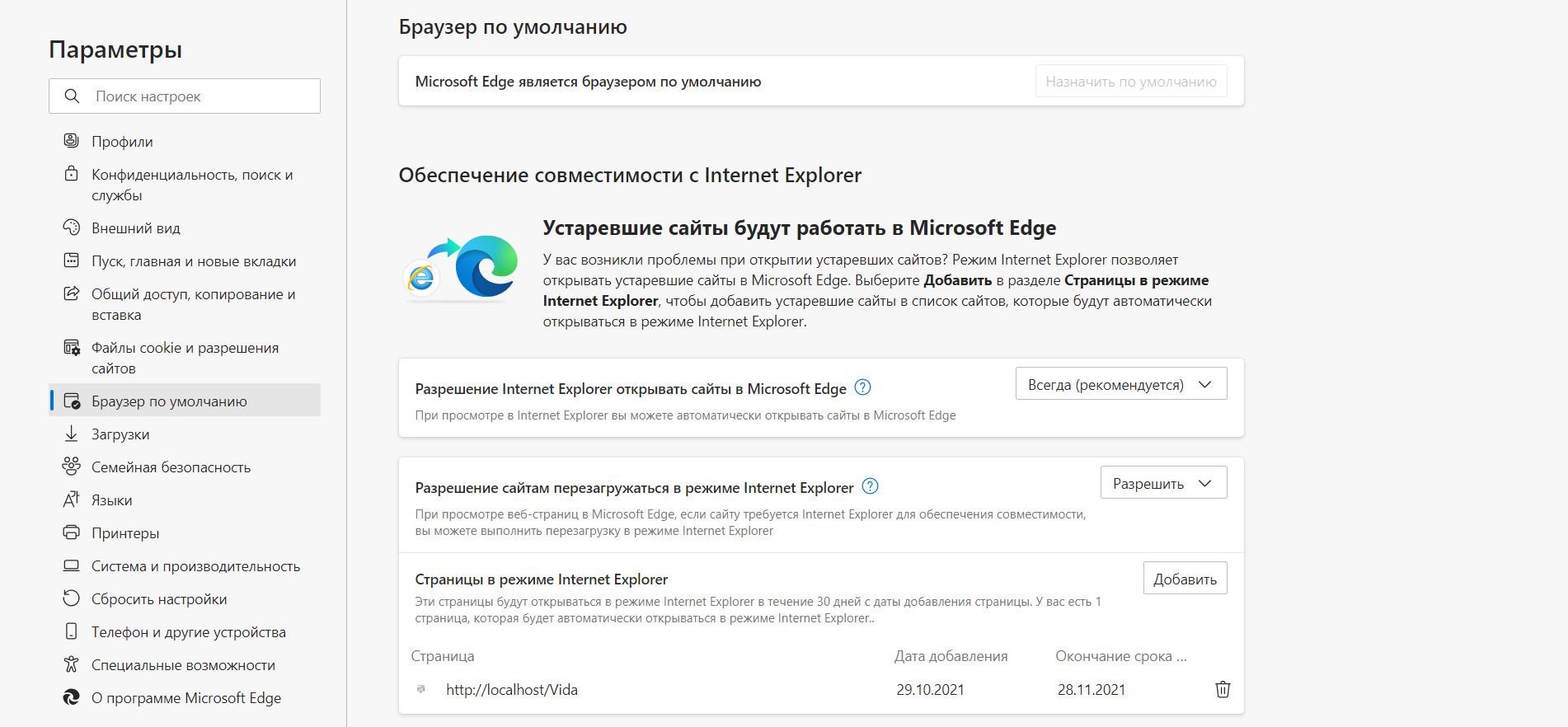
Task: Open the Разрешить dropdown
Action: click(1163, 483)
